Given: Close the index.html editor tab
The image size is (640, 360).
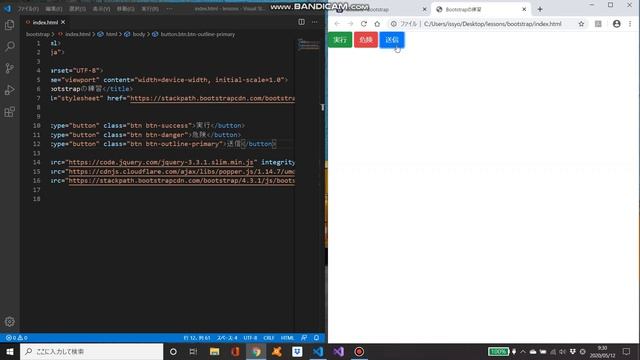Looking at the screenshot, I should coord(63,22).
